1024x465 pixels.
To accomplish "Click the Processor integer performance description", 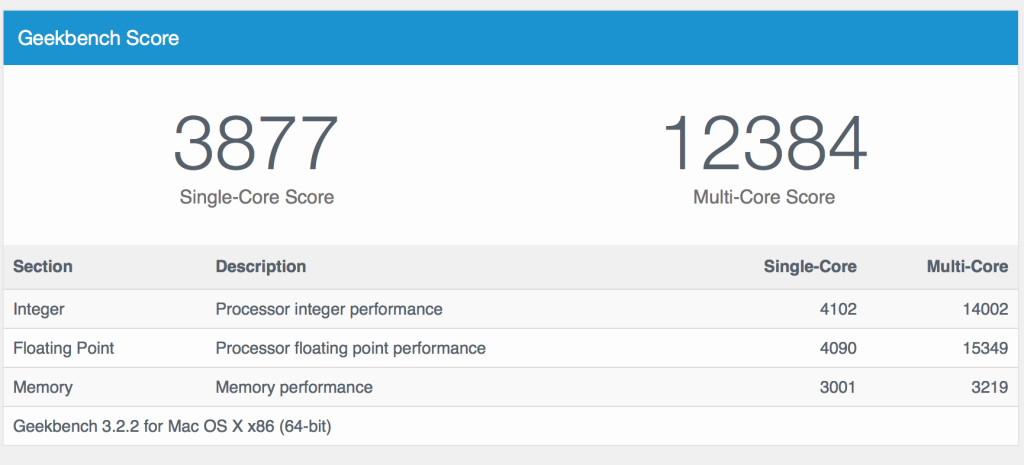I will [329, 310].
